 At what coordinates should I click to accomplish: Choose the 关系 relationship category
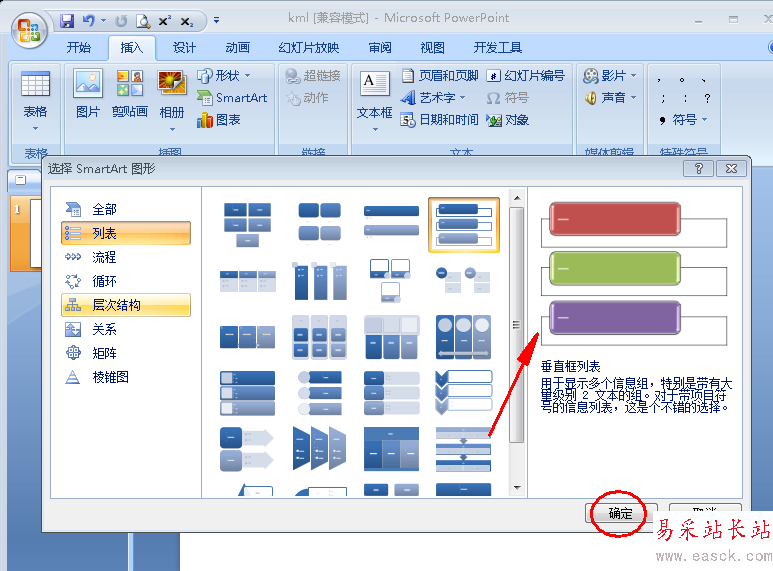tap(126, 329)
